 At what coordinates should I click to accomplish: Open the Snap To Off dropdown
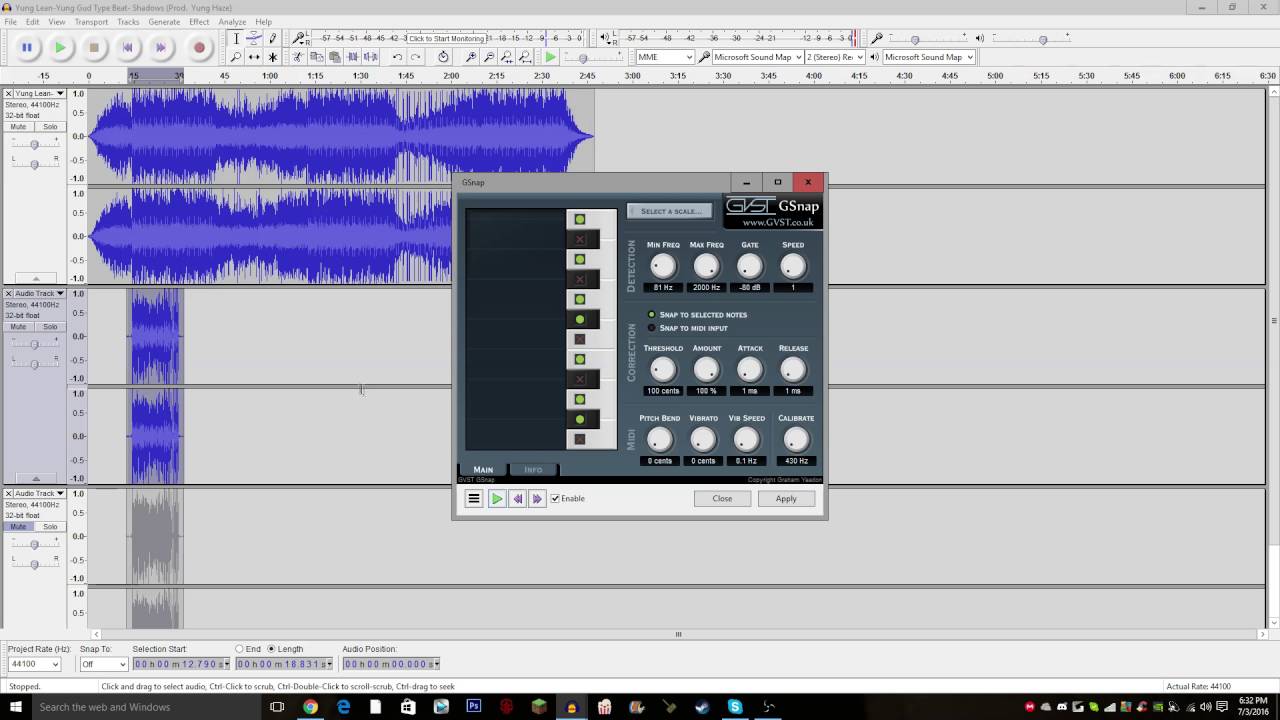click(x=103, y=664)
